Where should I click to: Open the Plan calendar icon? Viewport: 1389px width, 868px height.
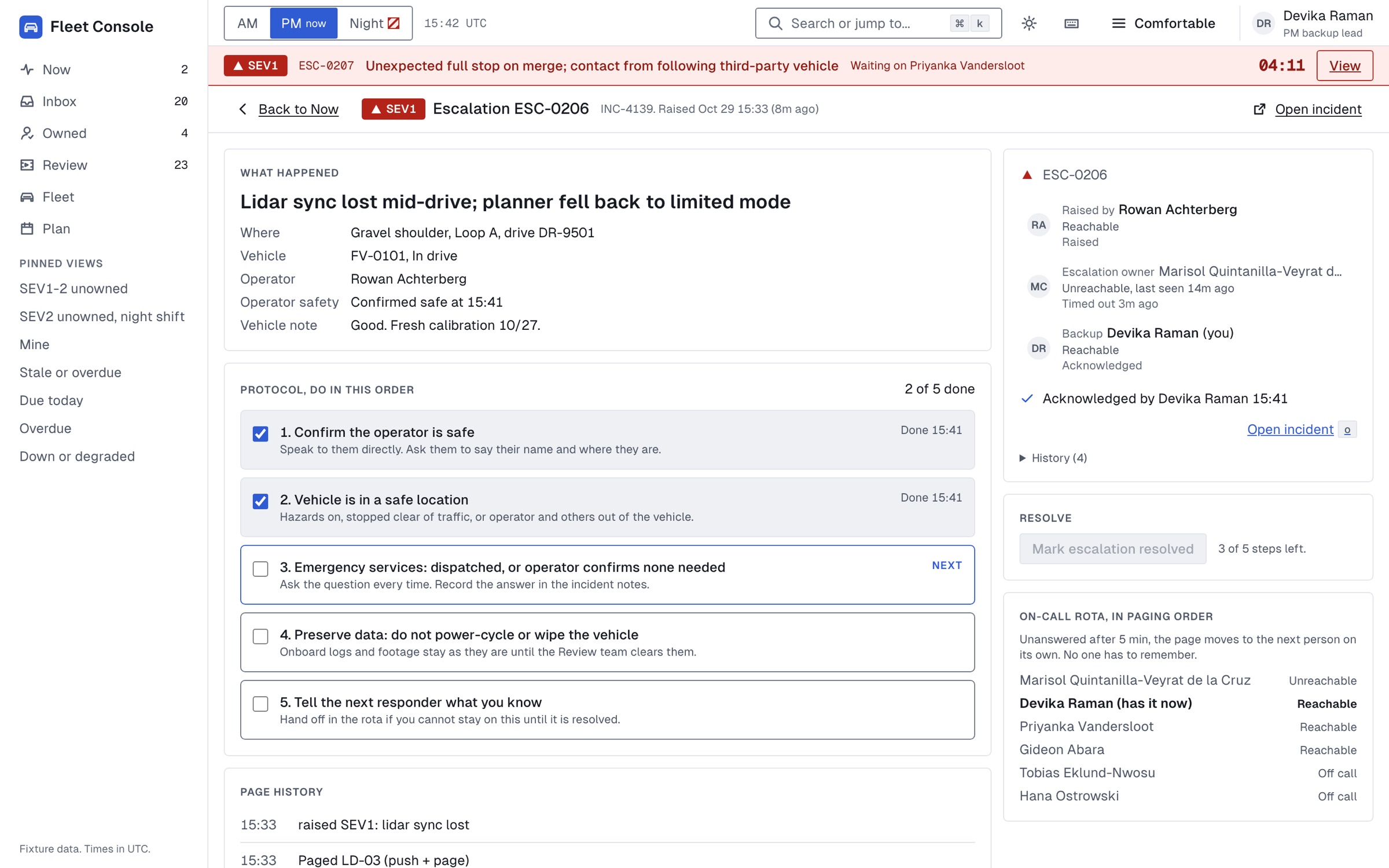(27, 229)
